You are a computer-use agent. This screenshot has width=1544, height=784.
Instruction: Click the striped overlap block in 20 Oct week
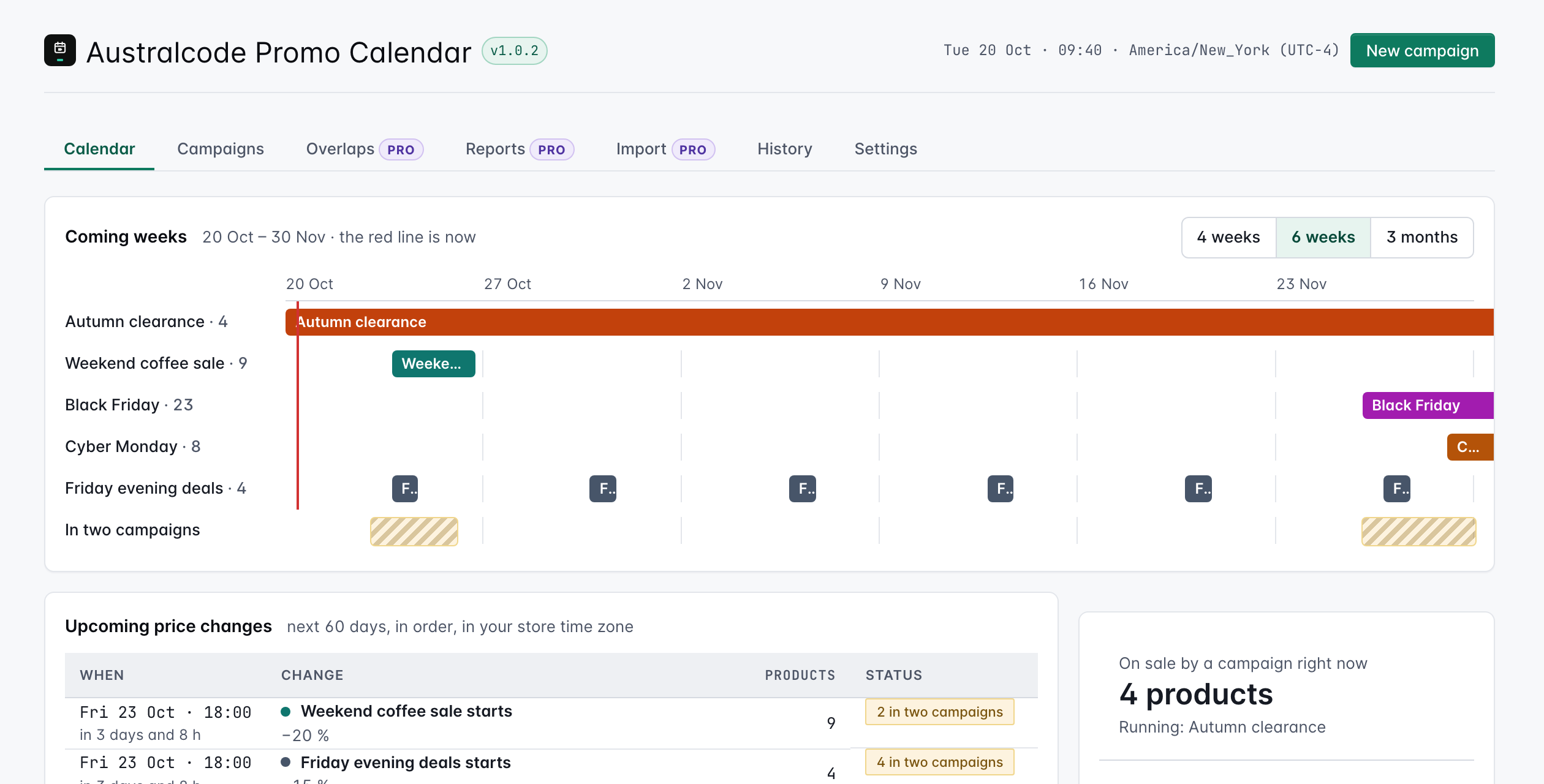[414, 531]
